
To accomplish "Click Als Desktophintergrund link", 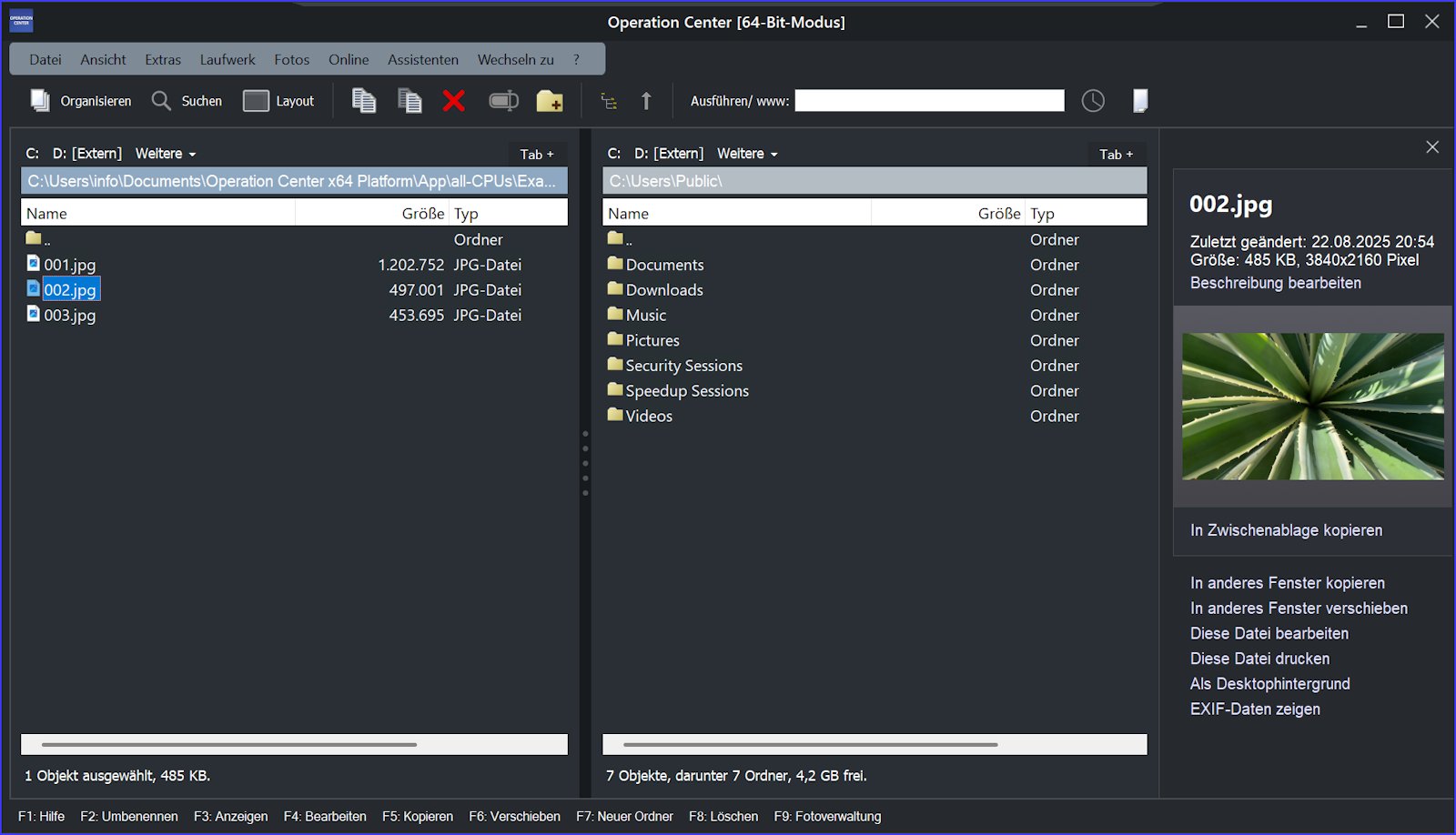I will click(1269, 684).
